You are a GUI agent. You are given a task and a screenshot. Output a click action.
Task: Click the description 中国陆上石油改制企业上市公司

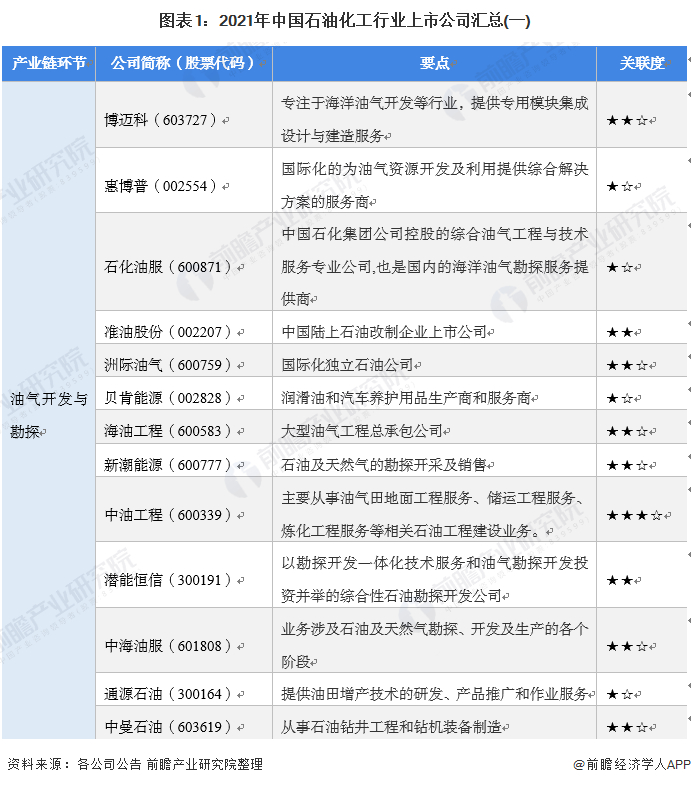[387, 332]
